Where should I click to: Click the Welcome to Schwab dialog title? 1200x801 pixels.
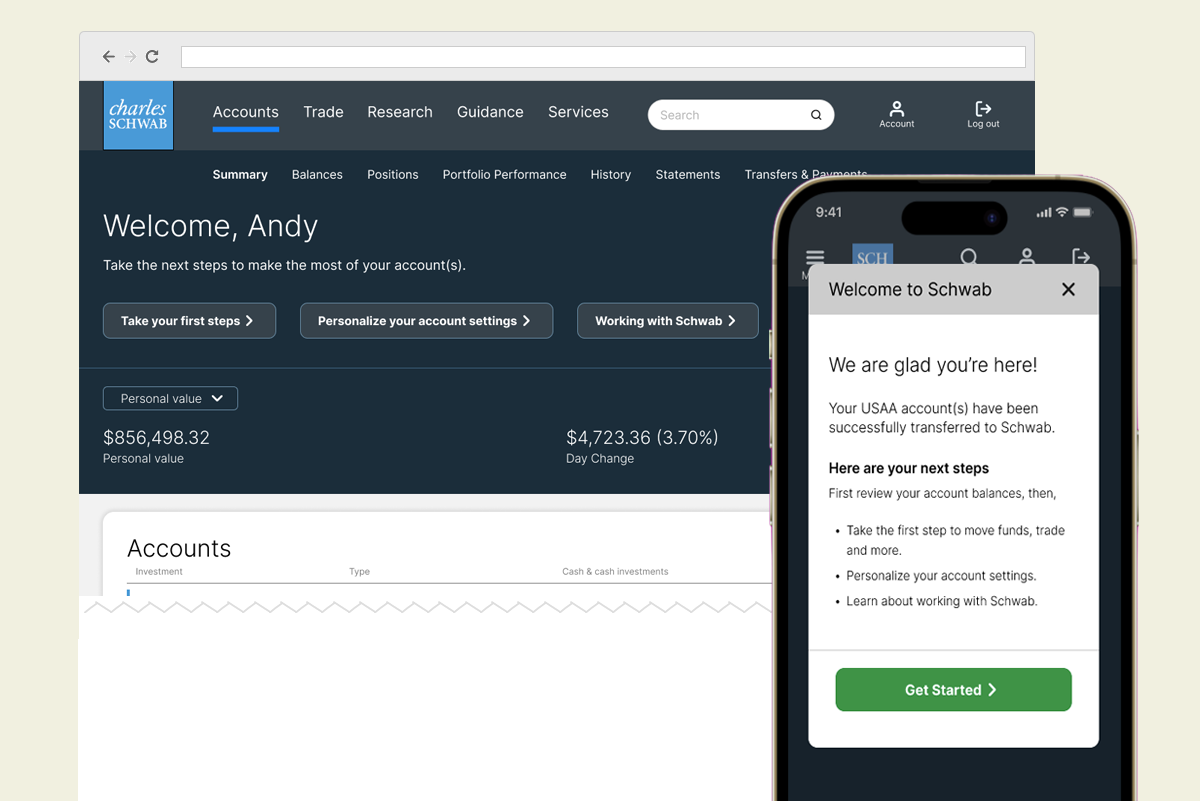pos(910,289)
